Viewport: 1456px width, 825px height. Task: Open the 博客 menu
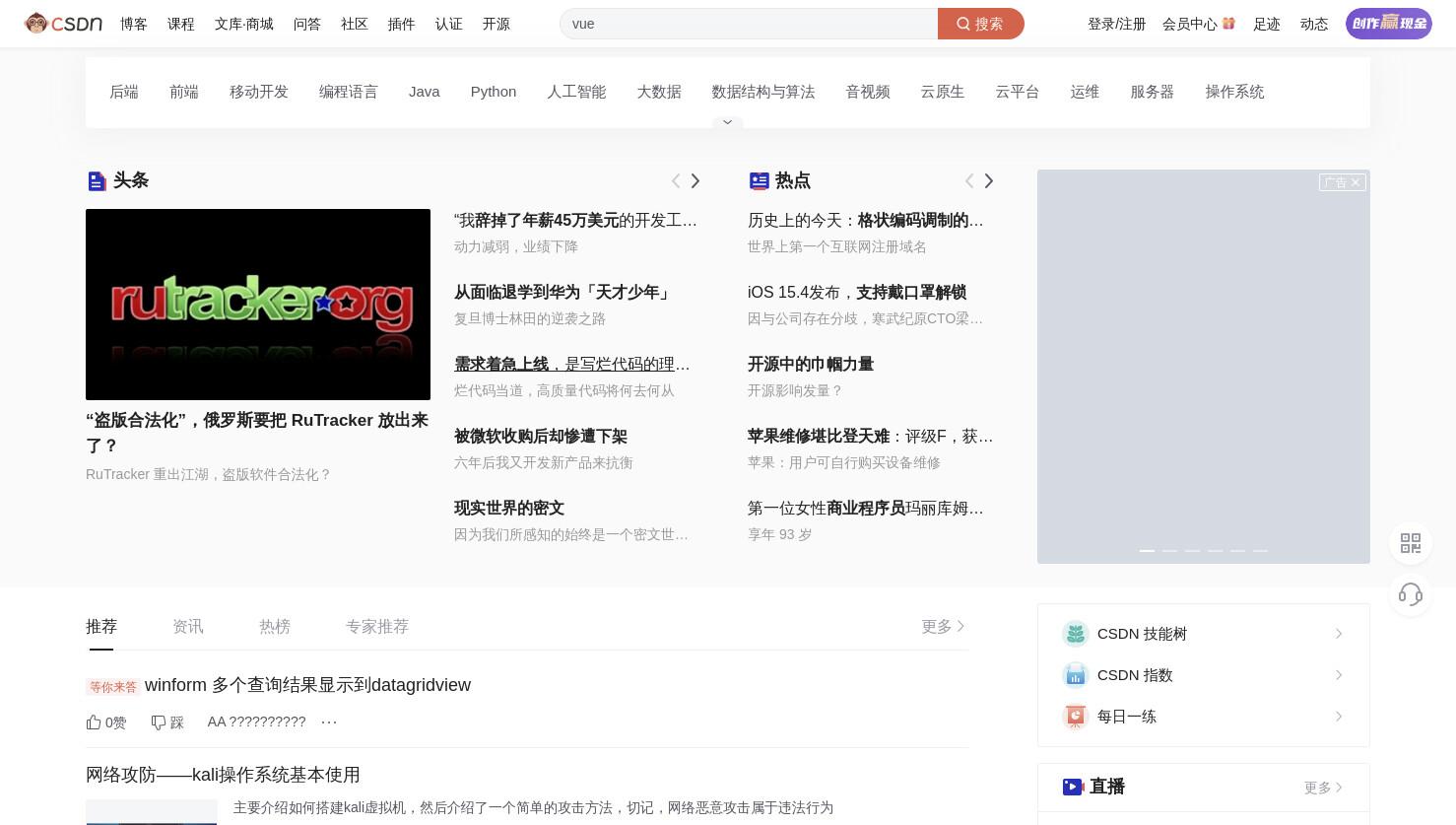134,24
